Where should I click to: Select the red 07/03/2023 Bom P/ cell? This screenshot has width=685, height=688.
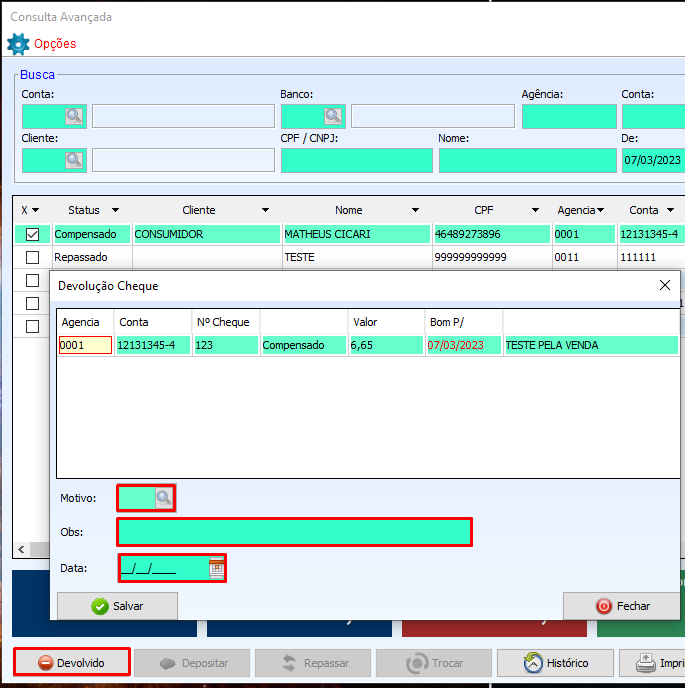click(464, 345)
